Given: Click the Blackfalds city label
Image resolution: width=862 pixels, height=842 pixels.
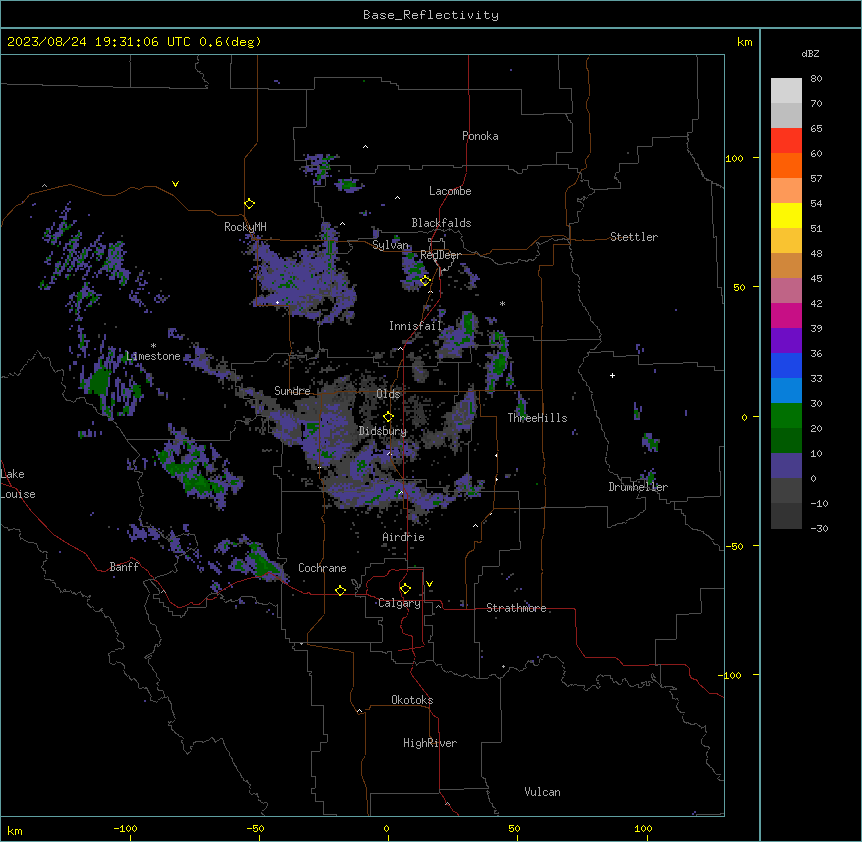Looking at the screenshot, I should coord(441,223).
